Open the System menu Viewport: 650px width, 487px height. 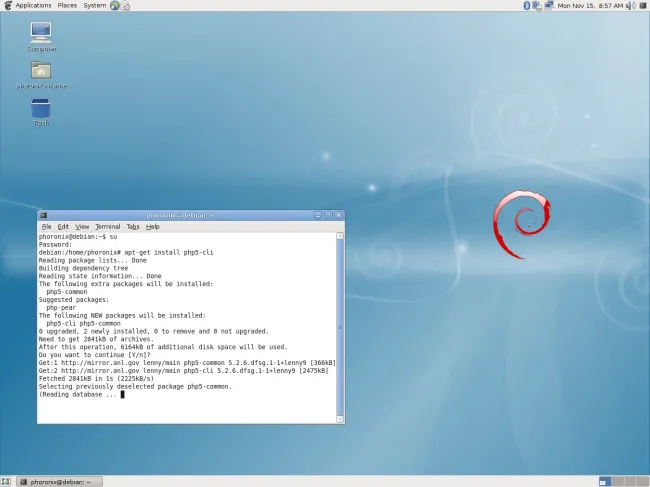point(95,6)
